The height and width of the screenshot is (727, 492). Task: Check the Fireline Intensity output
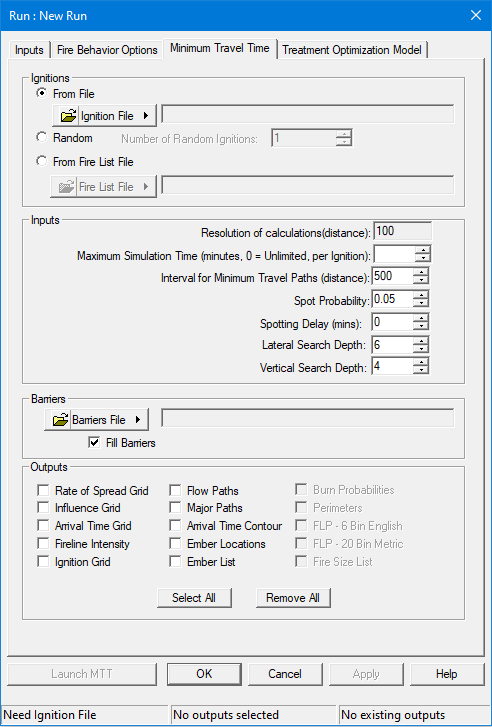click(x=43, y=543)
